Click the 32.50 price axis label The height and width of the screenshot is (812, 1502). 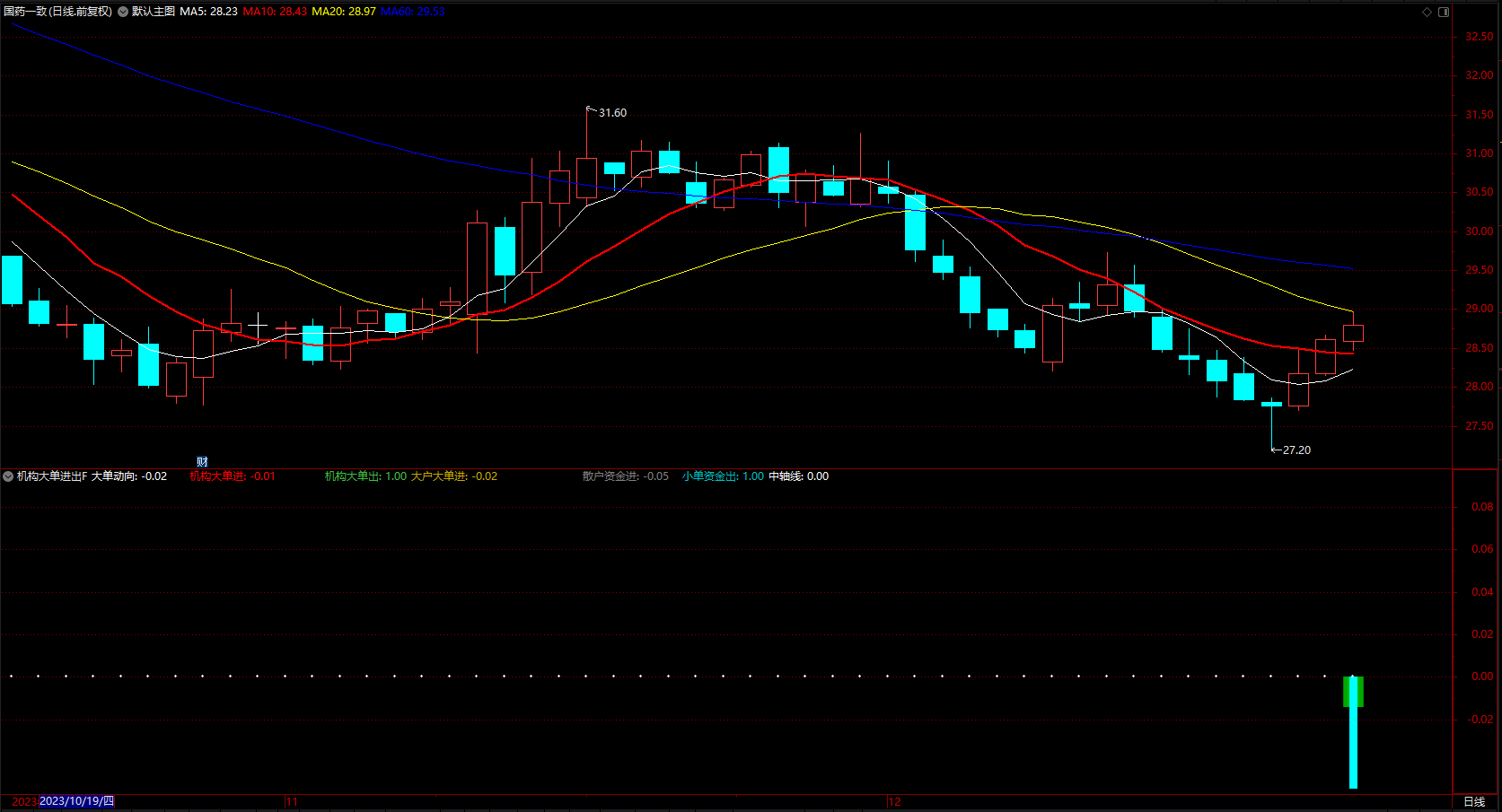[1480, 37]
